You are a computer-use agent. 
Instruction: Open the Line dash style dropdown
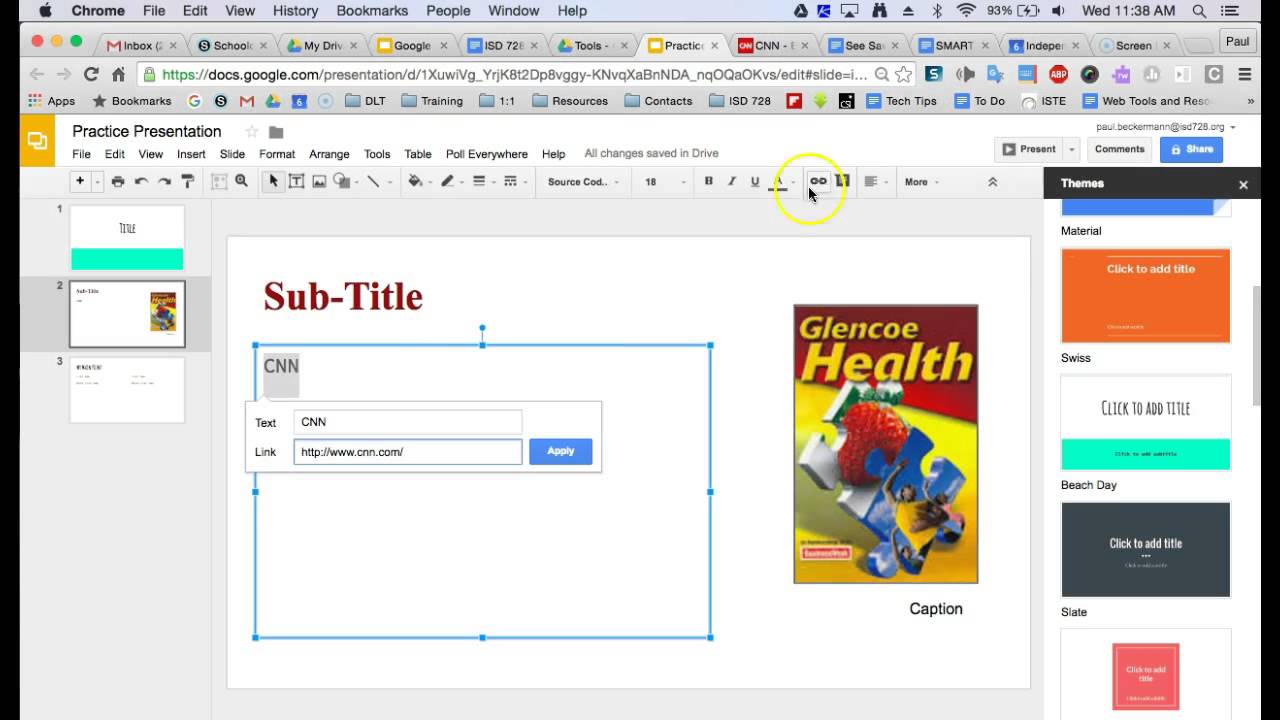pos(514,182)
